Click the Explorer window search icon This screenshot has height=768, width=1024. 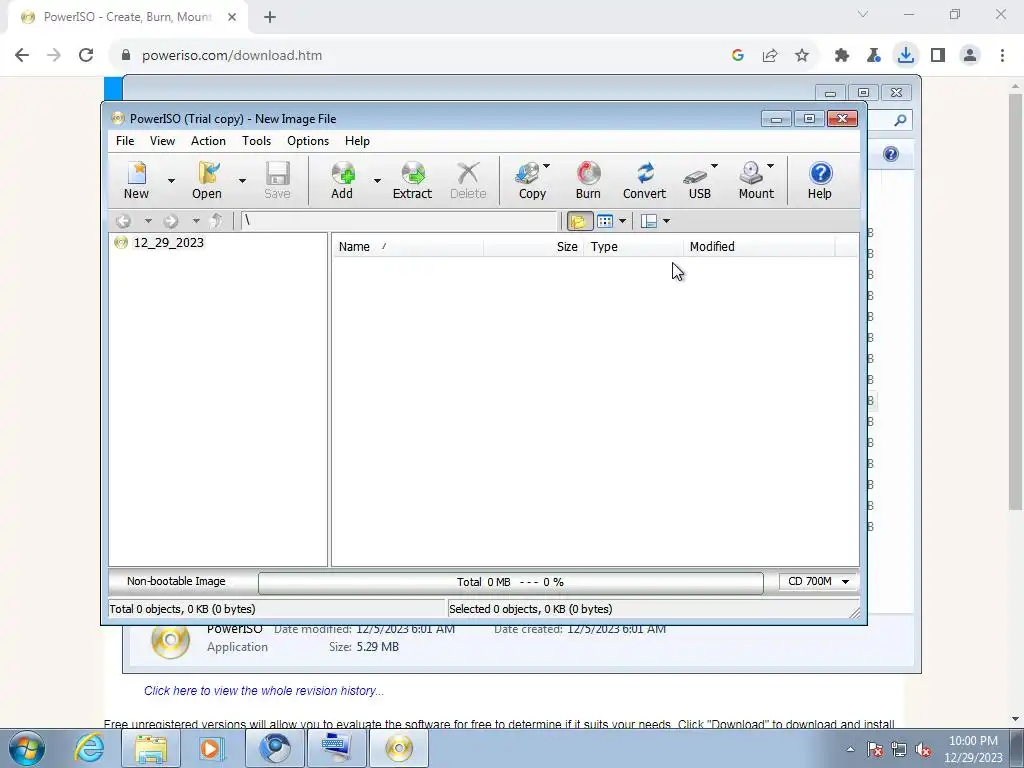pos(900,120)
